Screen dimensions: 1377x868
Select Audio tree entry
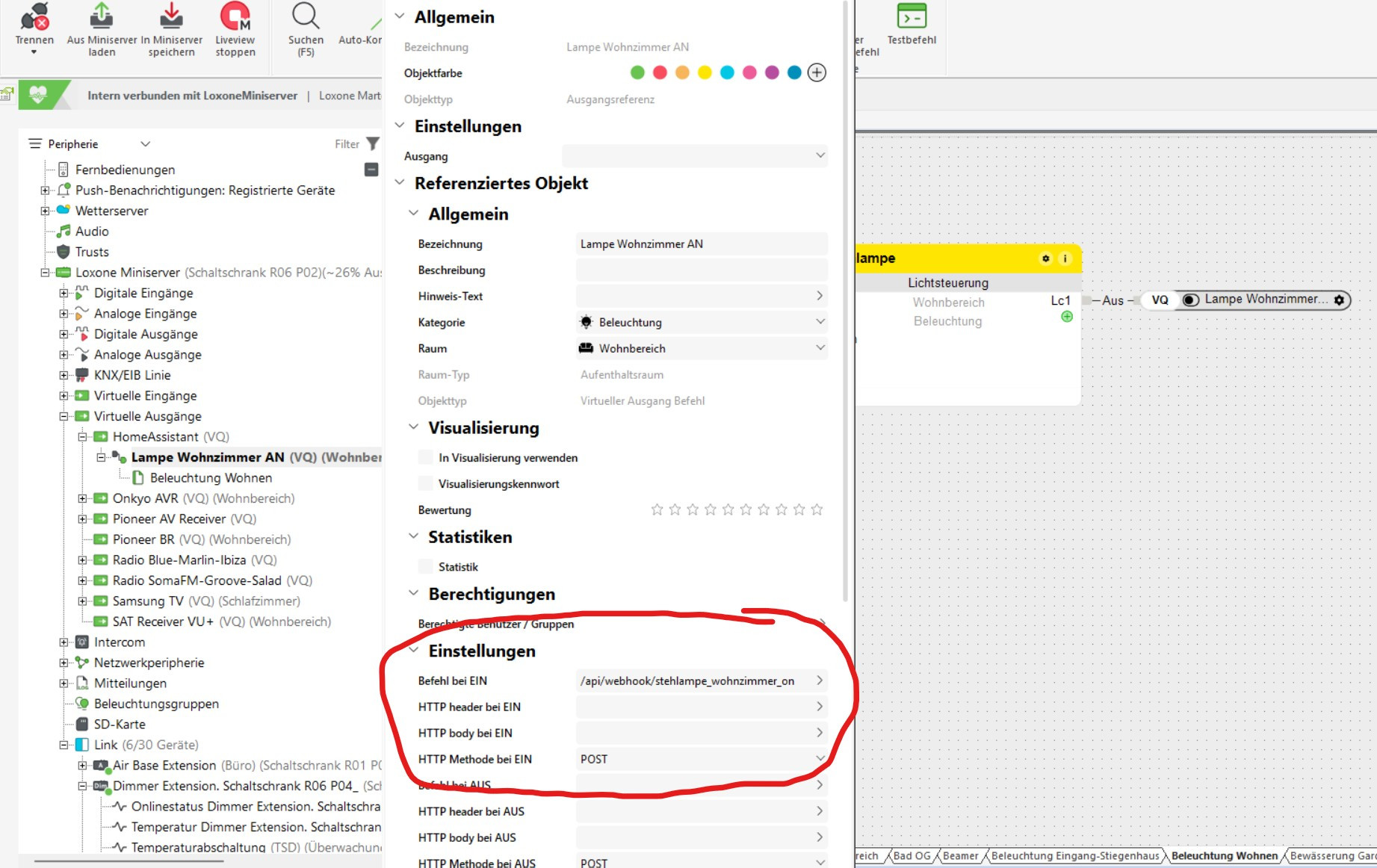(92, 232)
